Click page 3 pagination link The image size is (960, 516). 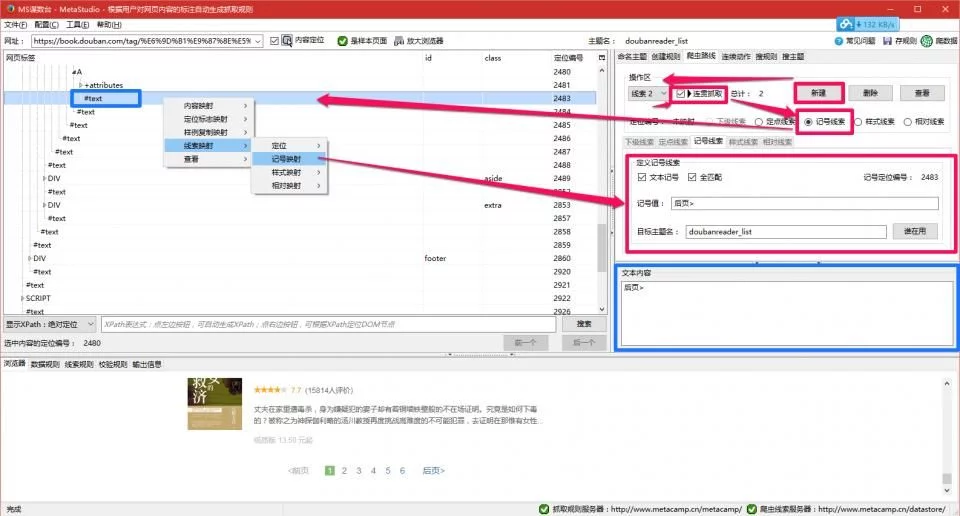pos(359,470)
